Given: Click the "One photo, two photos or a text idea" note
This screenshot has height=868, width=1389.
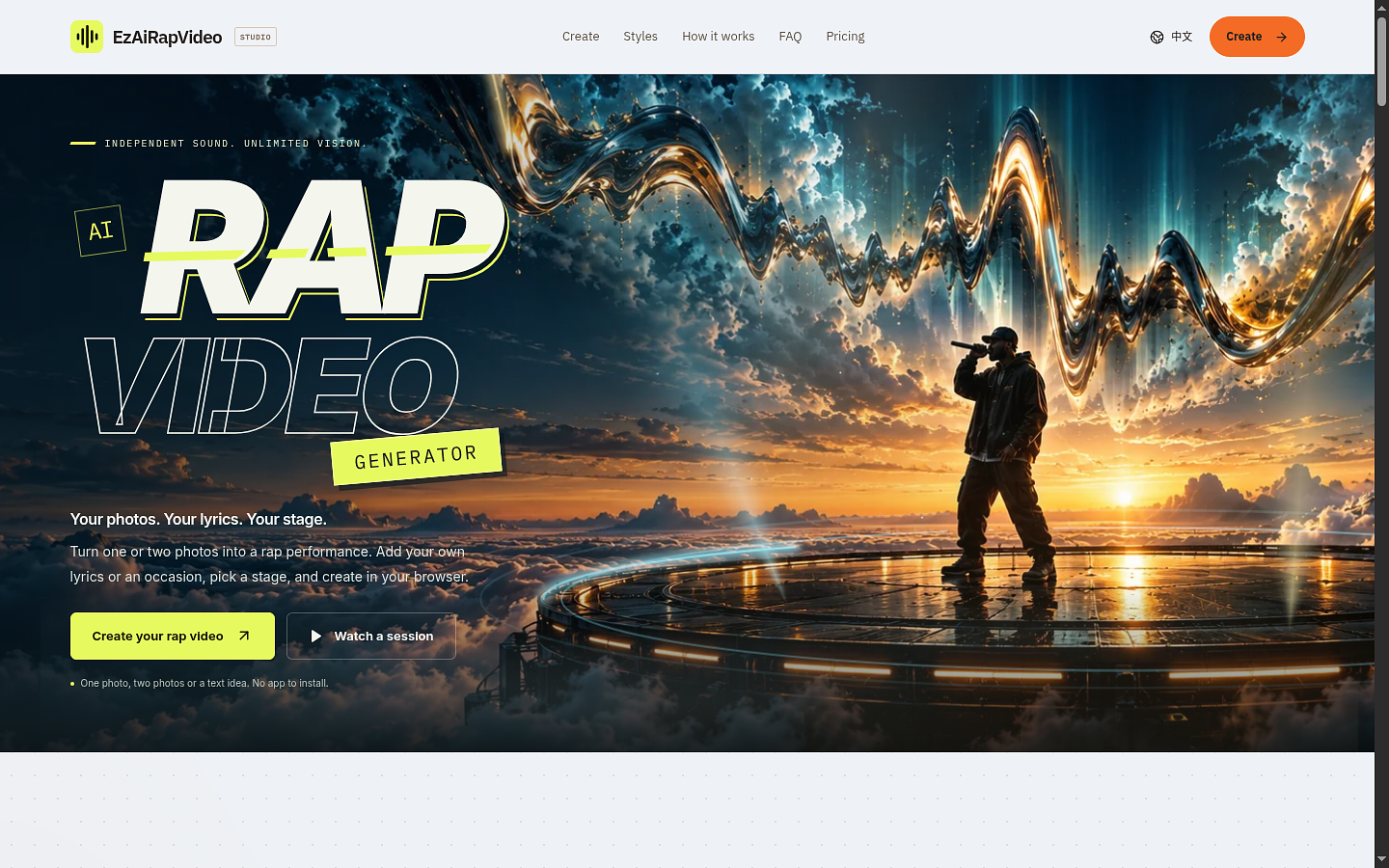Looking at the screenshot, I should (x=204, y=683).
